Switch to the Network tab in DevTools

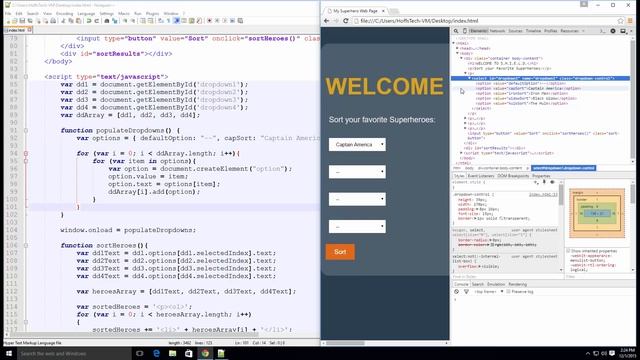point(497,31)
